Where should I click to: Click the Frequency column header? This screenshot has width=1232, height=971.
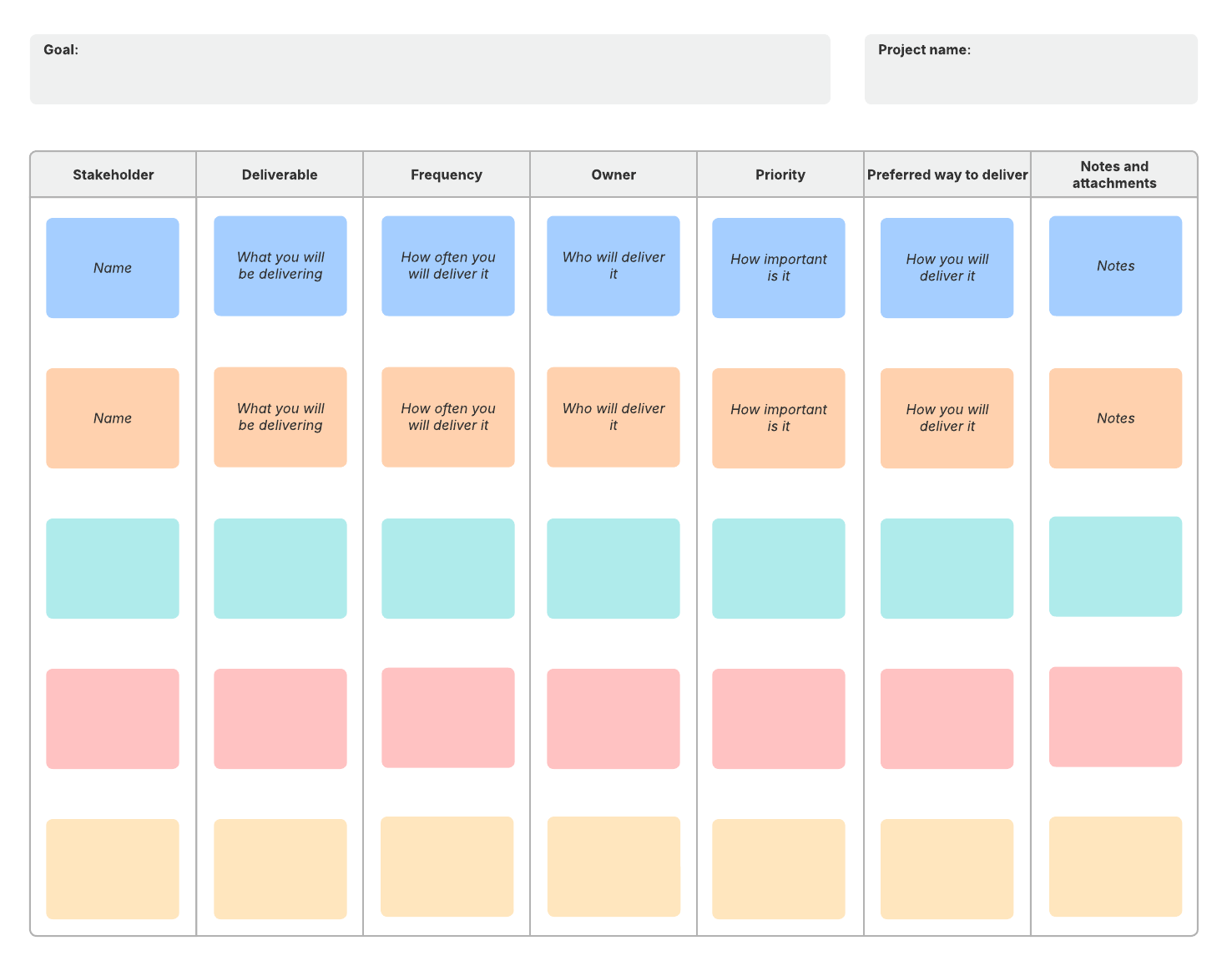[x=447, y=174]
